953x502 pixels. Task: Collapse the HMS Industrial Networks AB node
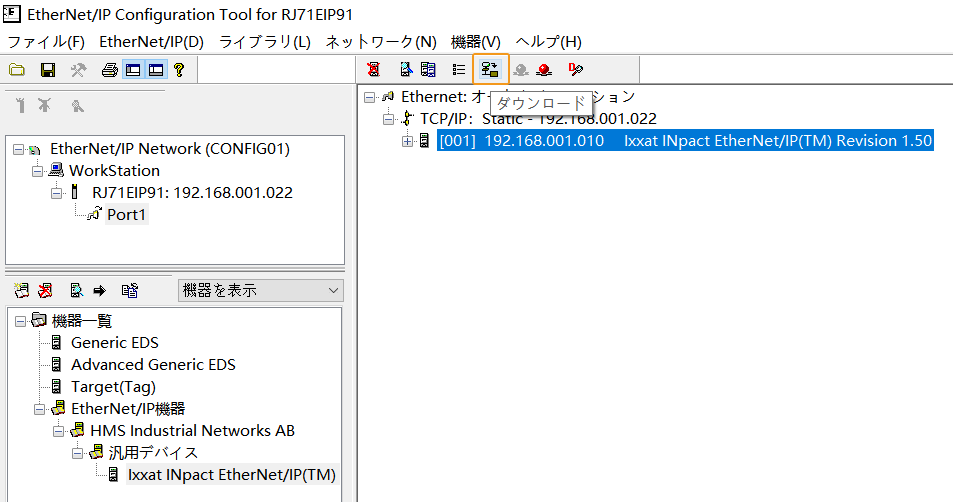pos(58,431)
